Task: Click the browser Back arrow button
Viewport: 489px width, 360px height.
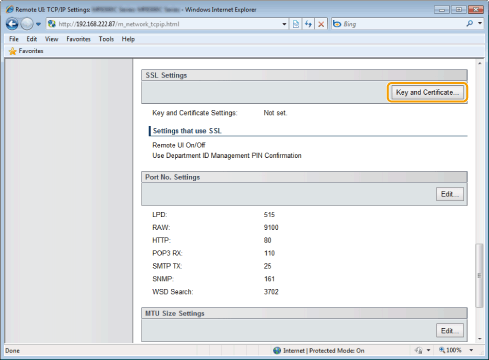Action: click(x=12, y=24)
